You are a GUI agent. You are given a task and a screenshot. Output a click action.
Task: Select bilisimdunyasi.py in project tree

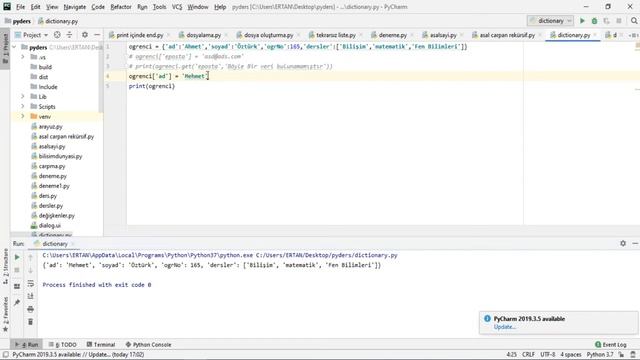coord(60,156)
